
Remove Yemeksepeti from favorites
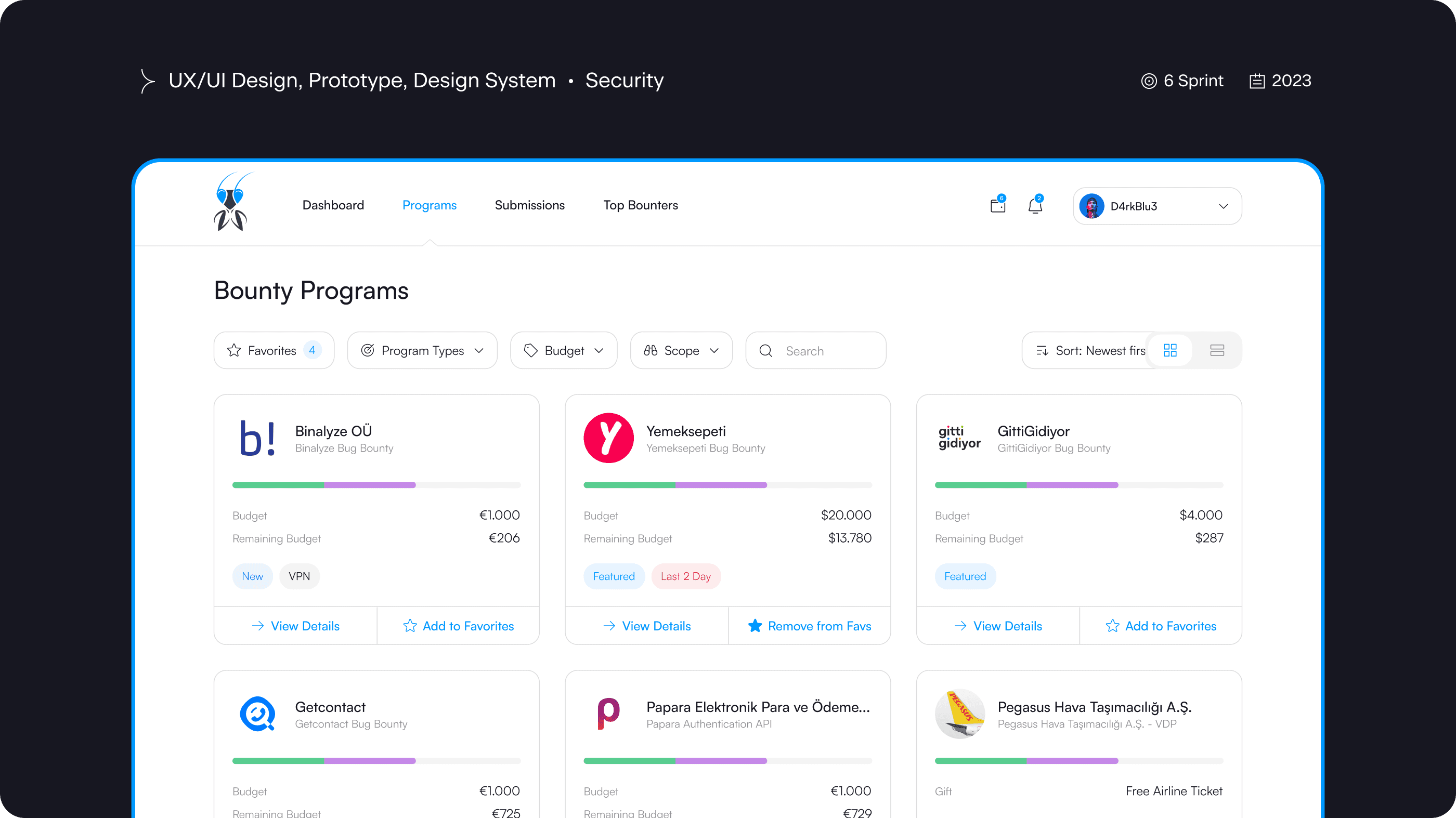click(x=810, y=626)
